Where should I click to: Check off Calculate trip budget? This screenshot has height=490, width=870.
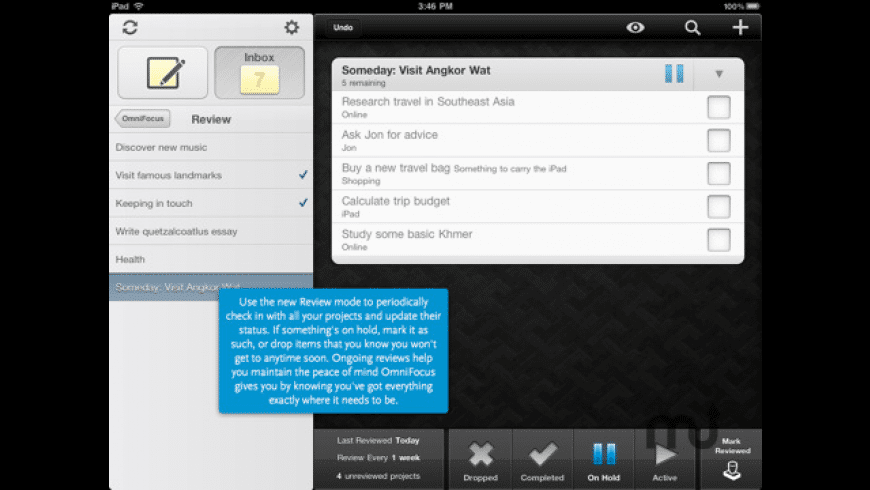point(719,207)
